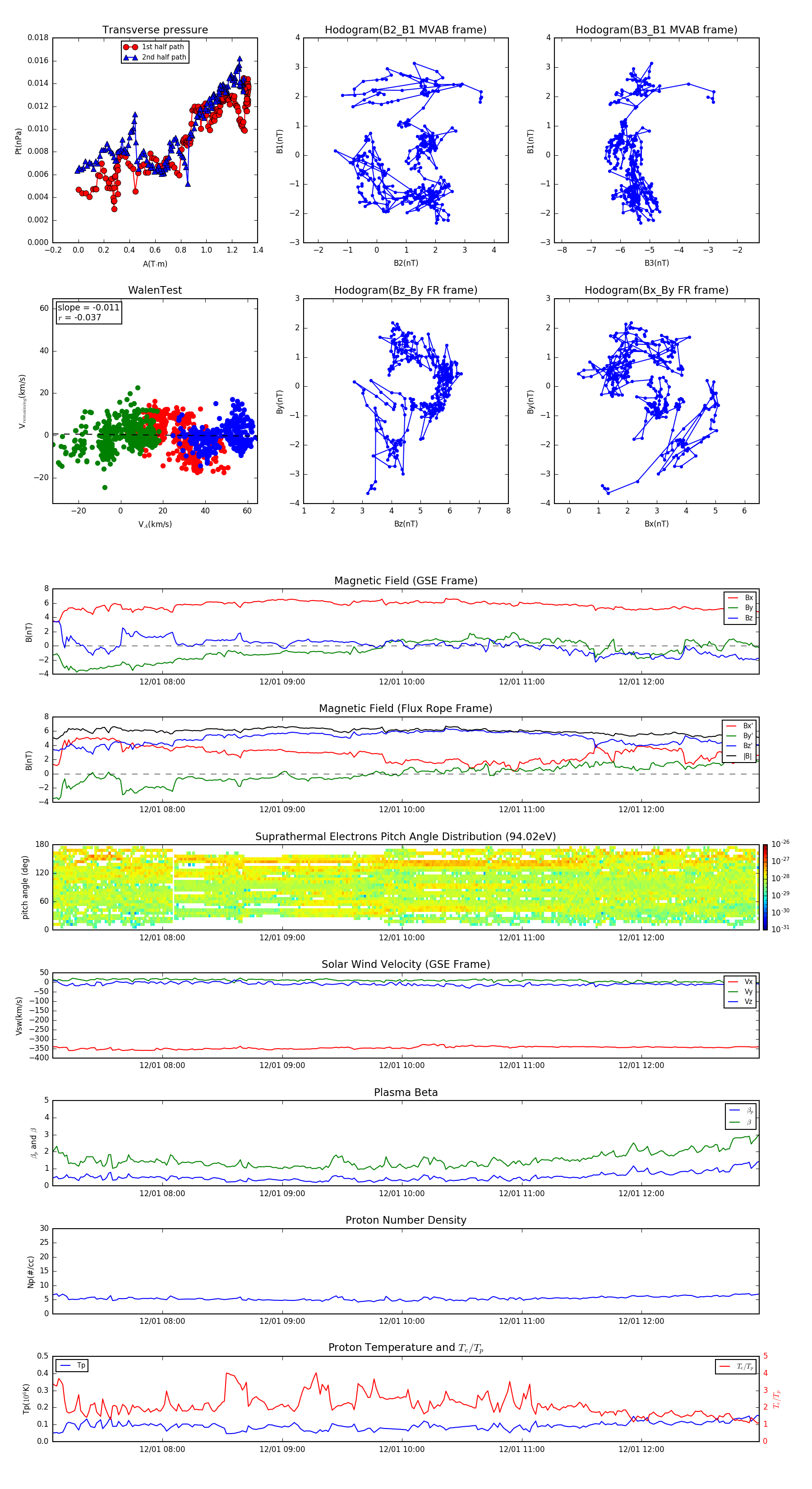This screenshot has width=812, height=1489.
Task: Select 'Bz' in GSE magnetic field legend
Action: (x=741, y=618)
